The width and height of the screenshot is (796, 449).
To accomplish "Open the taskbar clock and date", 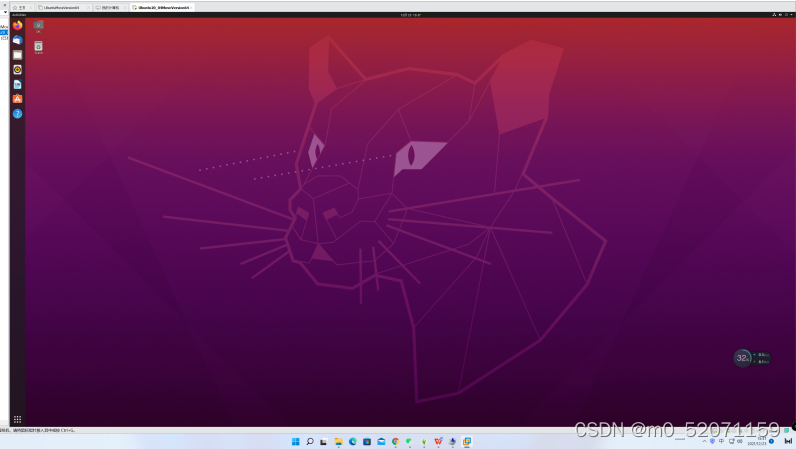I will click(x=756, y=441).
